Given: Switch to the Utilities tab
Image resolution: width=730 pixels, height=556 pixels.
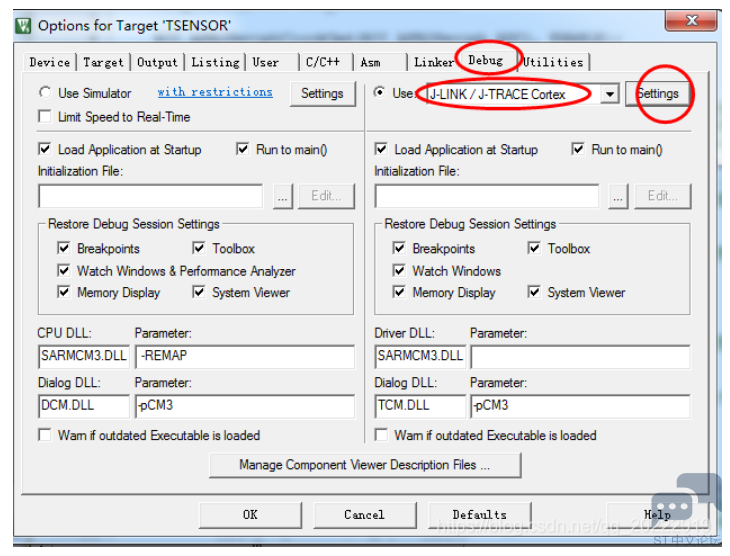Looking at the screenshot, I should pyautogui.click(x=553, y=62).
